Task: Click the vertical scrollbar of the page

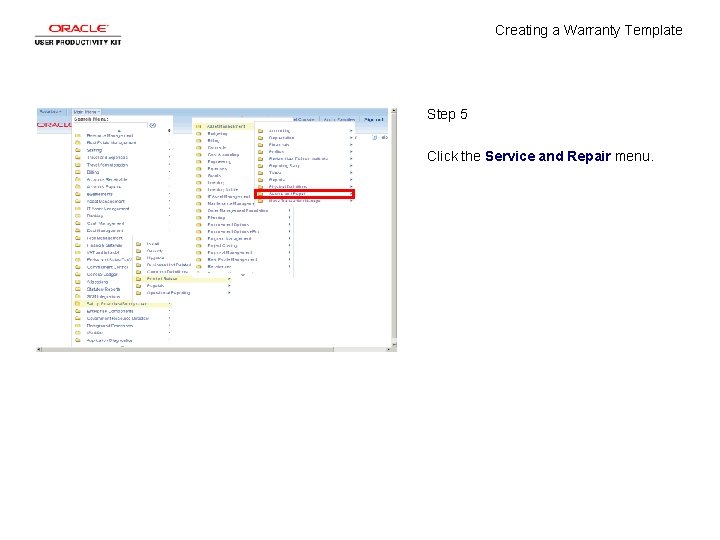Action: [394, 227]
